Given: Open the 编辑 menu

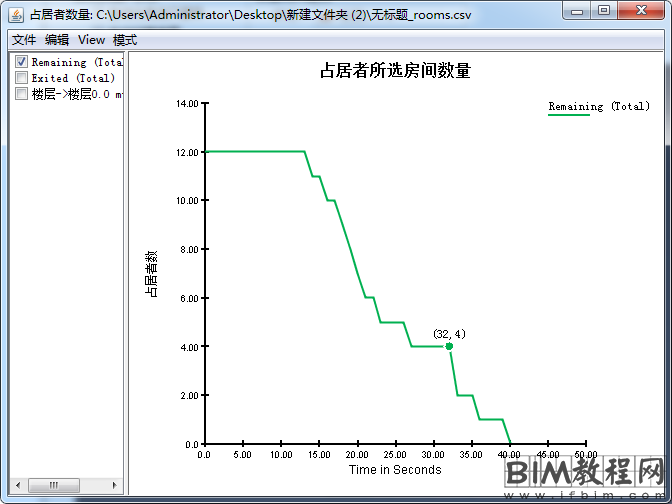Looking at the screenshot, I should click(57, 40).
